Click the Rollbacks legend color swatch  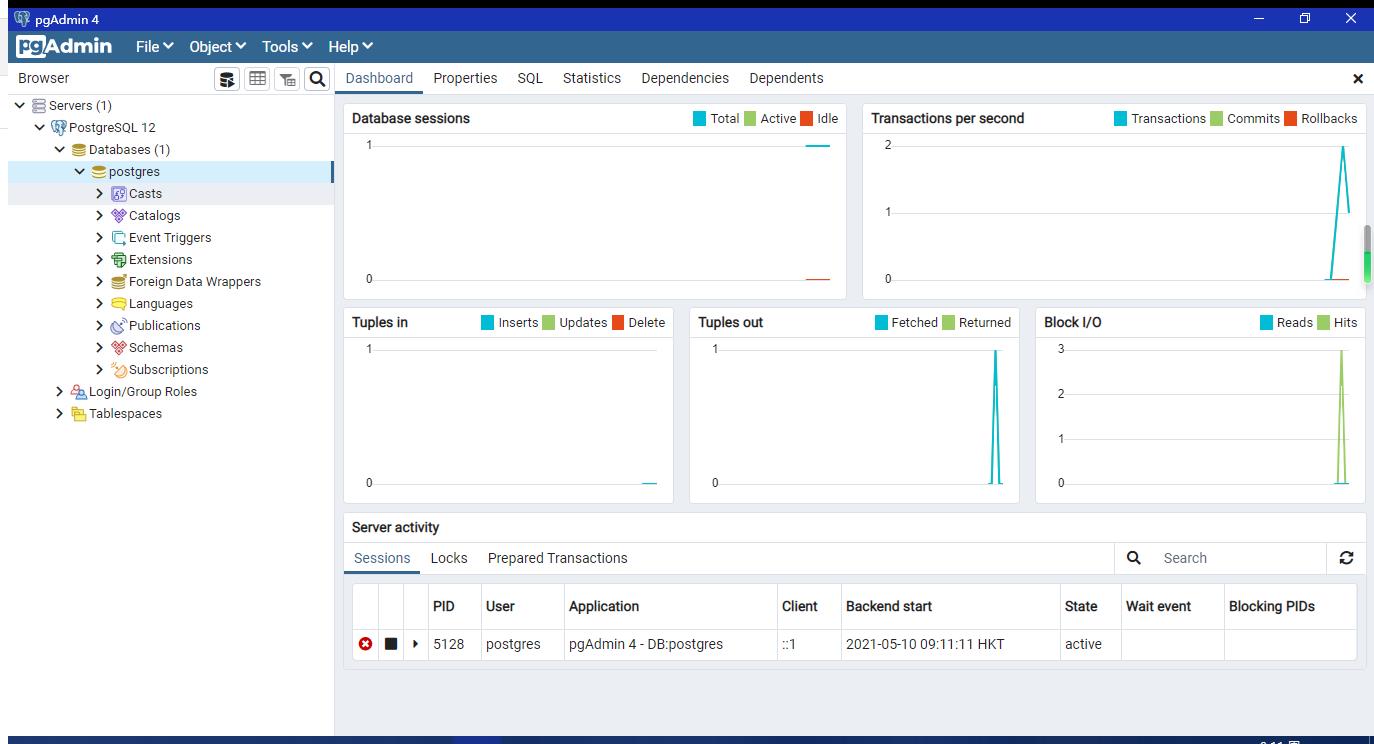pyautogui.click(x=1290, y=118)
